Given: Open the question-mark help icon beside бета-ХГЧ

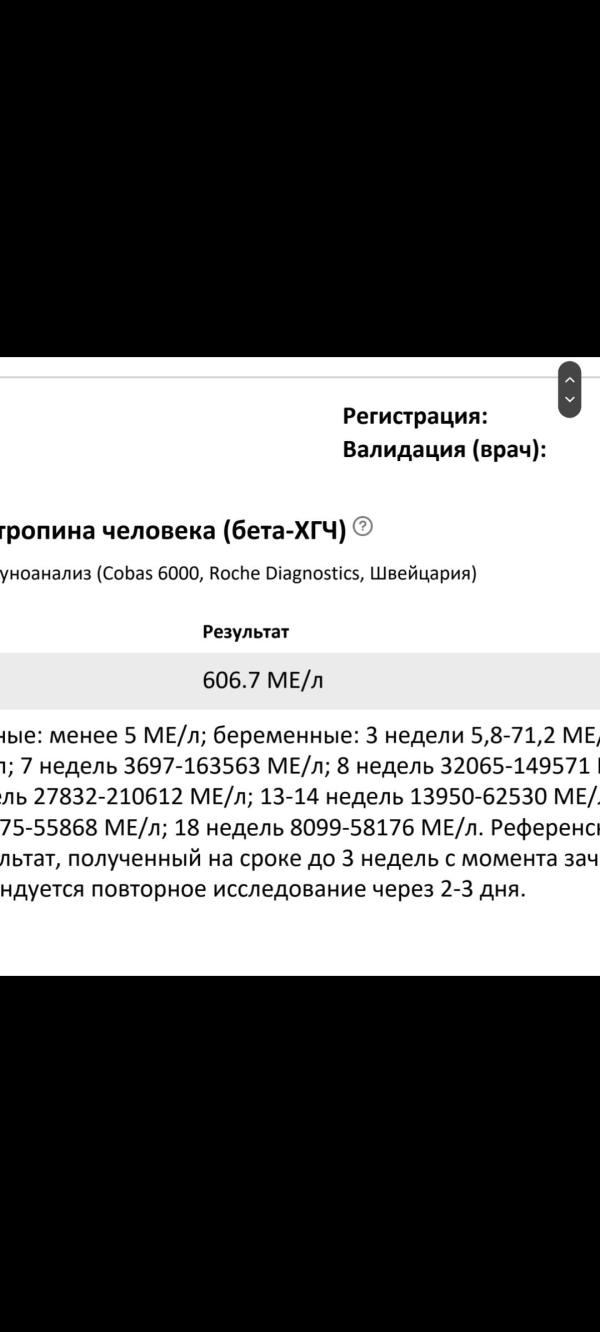Looking at the screenshot, I should (363, 526).
